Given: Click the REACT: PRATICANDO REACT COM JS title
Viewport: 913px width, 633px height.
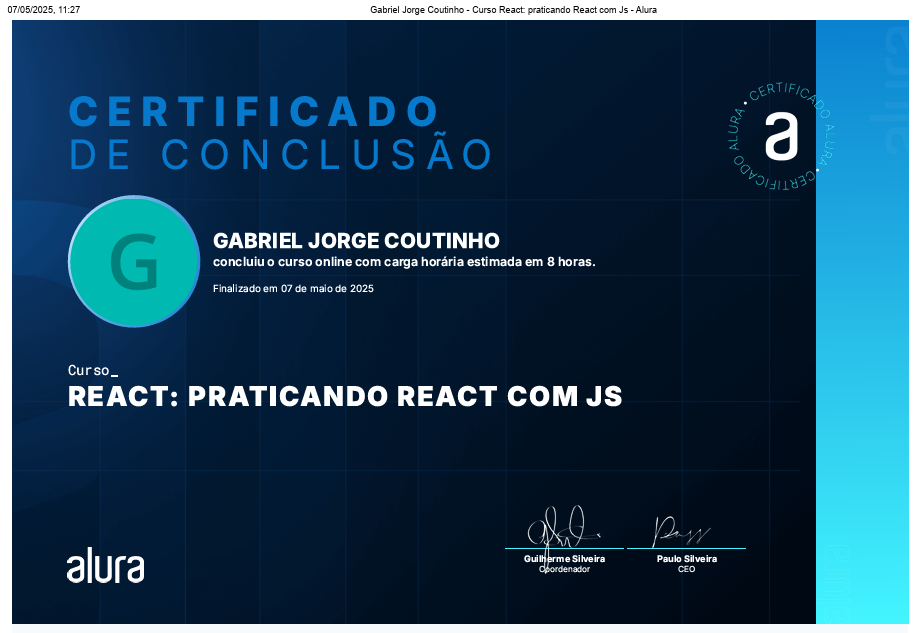Looking at the screenshot, I should pyautogui.click(x=345, y=396).
